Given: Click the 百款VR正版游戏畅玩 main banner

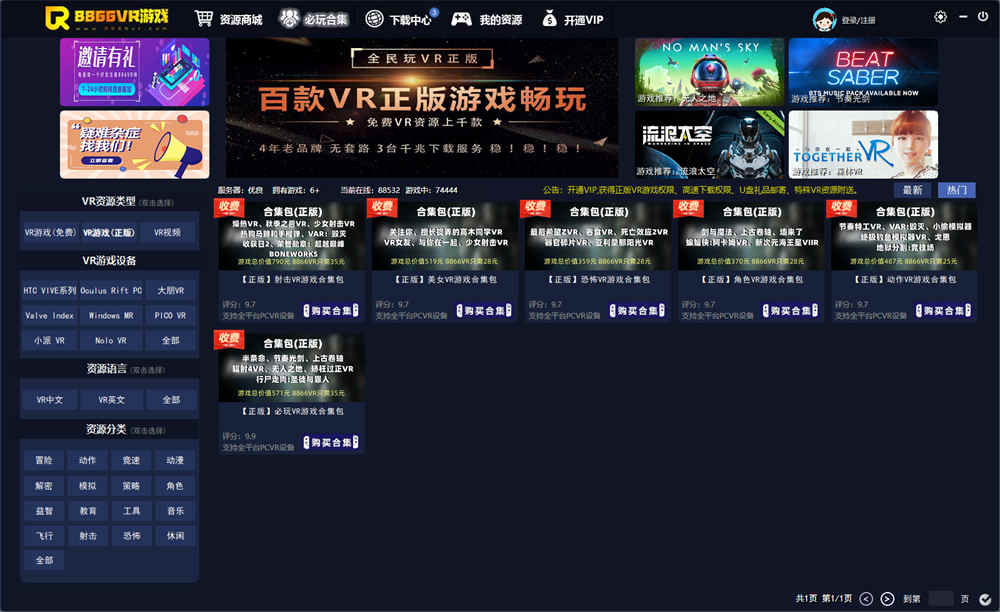Looking at the screenshot, I should point(422,108).
